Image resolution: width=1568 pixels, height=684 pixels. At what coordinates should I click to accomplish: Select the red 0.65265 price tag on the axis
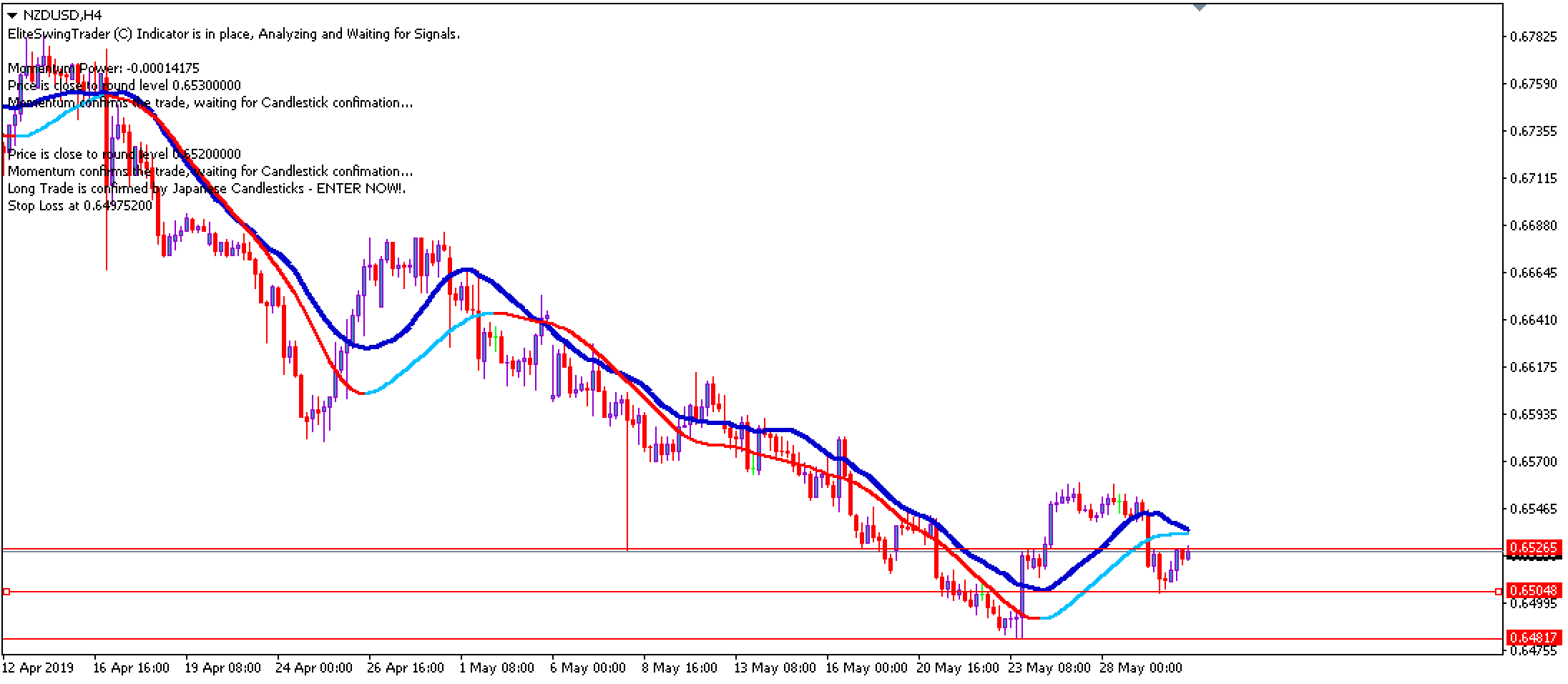[1535, 548]
